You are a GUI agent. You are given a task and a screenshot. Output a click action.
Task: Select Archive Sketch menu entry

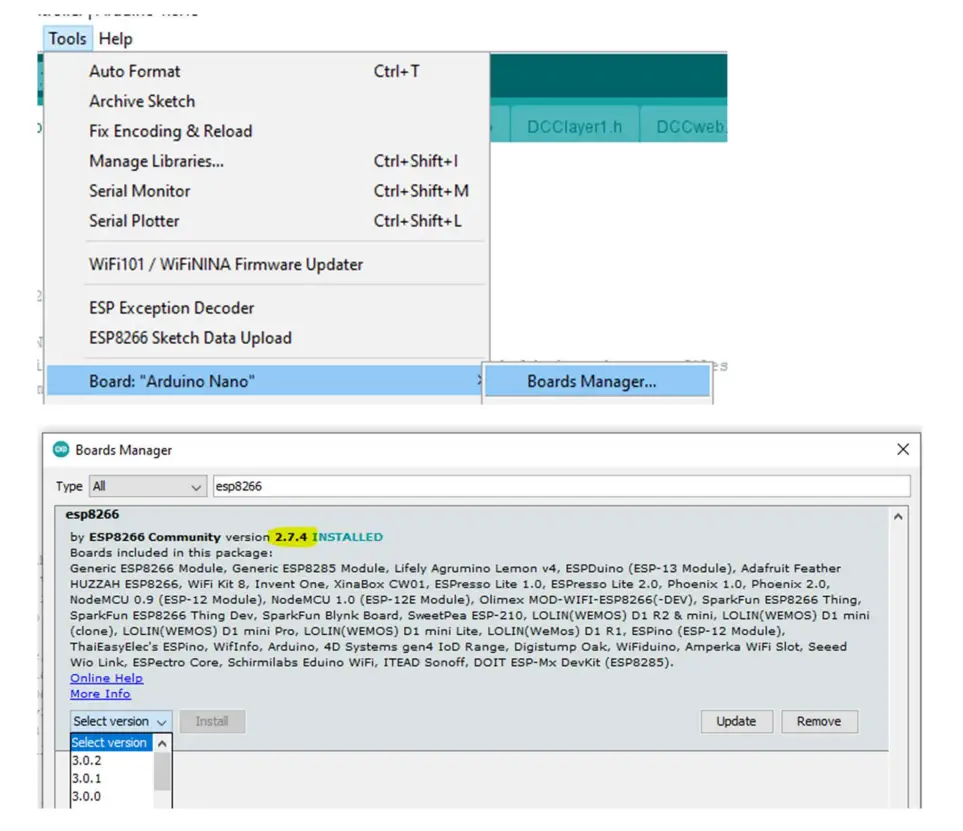pyautogui.click(x=266, y=101)
